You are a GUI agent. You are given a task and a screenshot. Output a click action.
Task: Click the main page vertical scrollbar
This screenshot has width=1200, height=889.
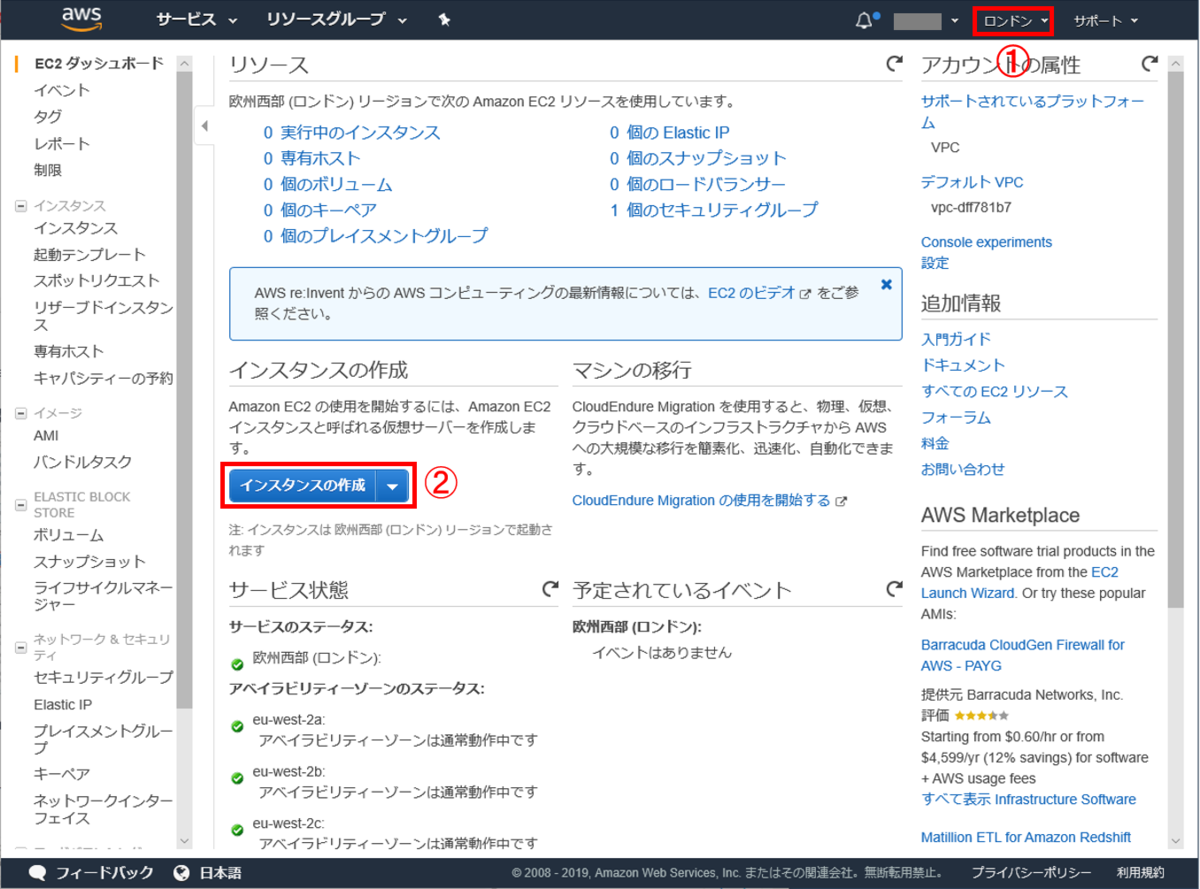click(x=1175, y=340)
